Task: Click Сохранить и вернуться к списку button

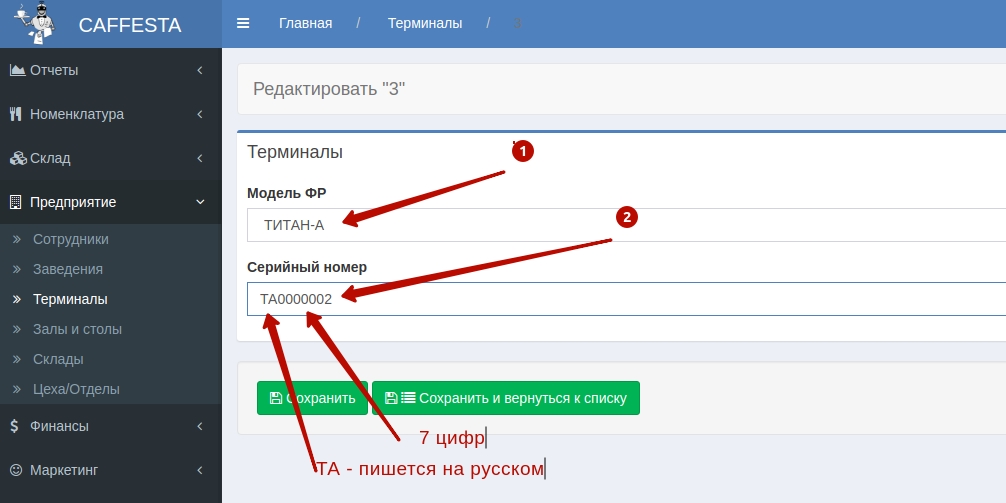Action: [506, 398]
